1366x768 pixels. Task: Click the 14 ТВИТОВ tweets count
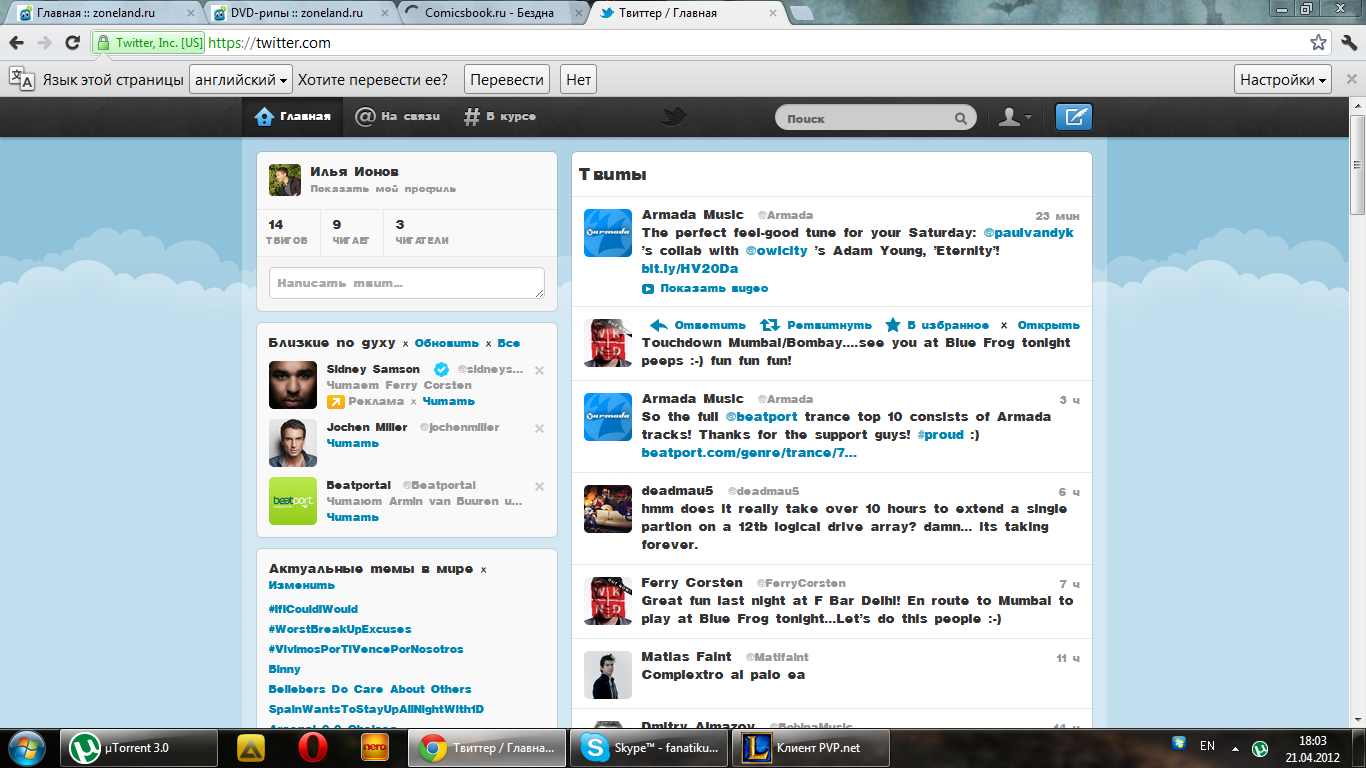point(287,232)
